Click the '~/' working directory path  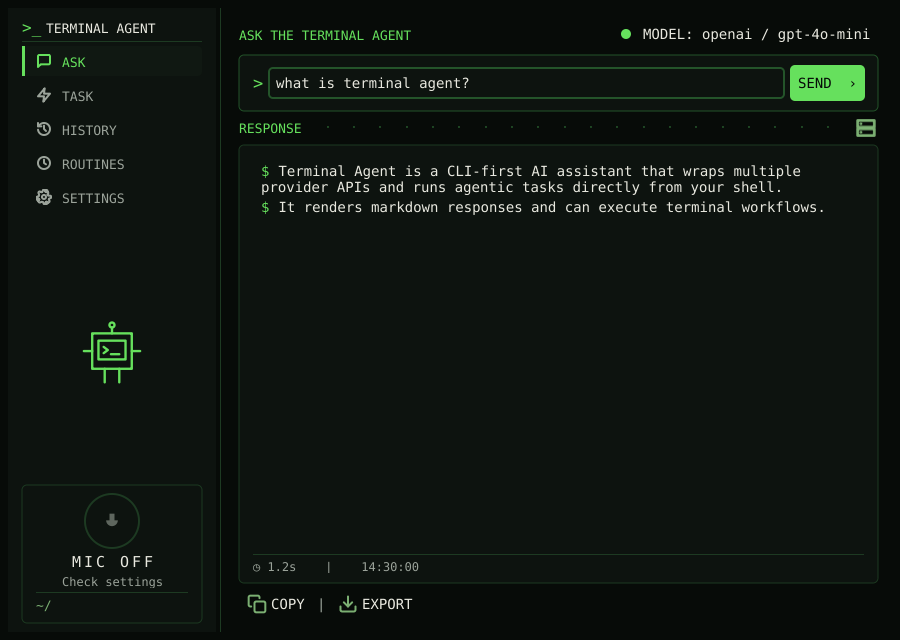pos(43,606)
